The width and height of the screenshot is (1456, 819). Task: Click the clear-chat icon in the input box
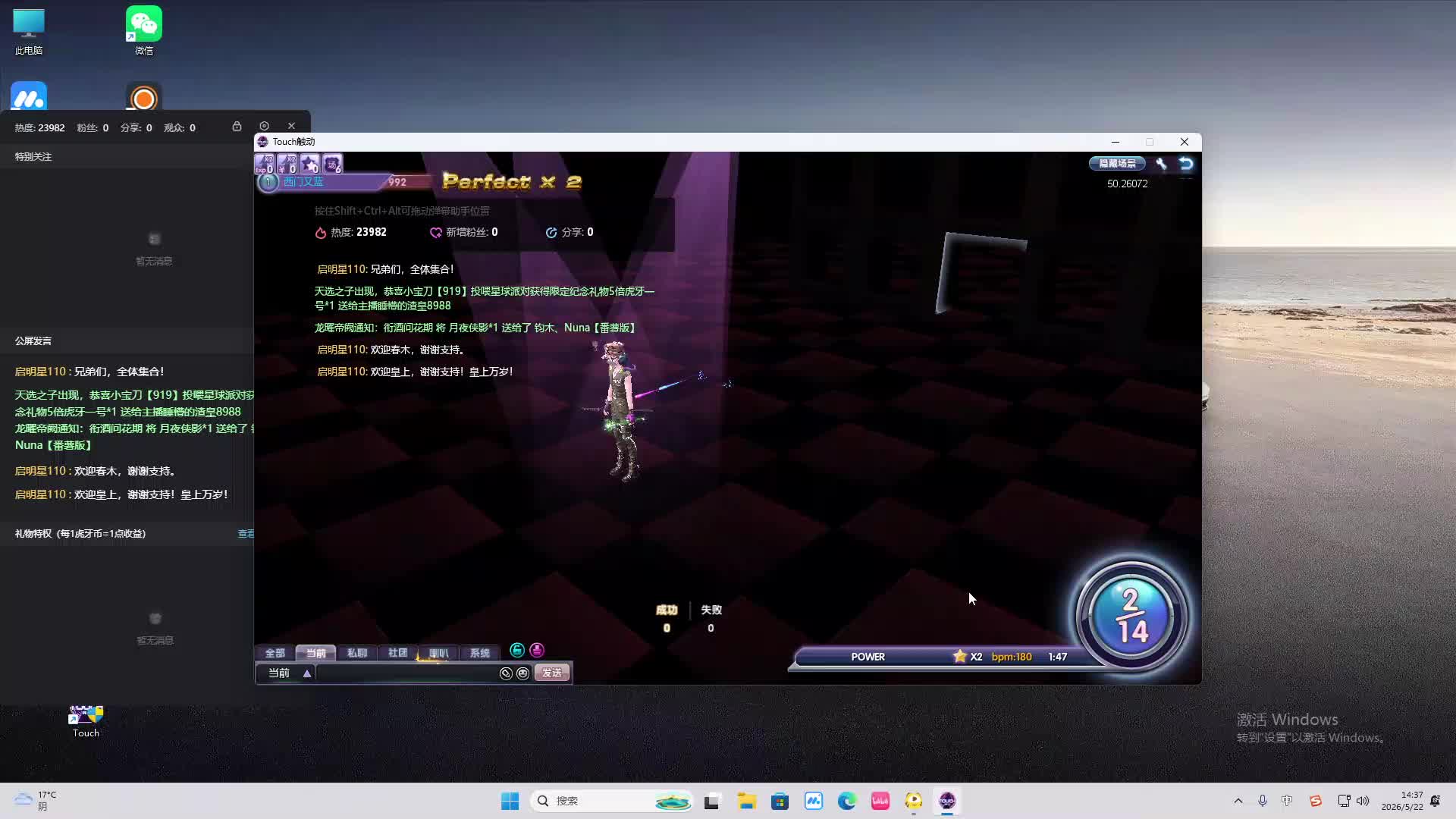[x=506, y=673]
